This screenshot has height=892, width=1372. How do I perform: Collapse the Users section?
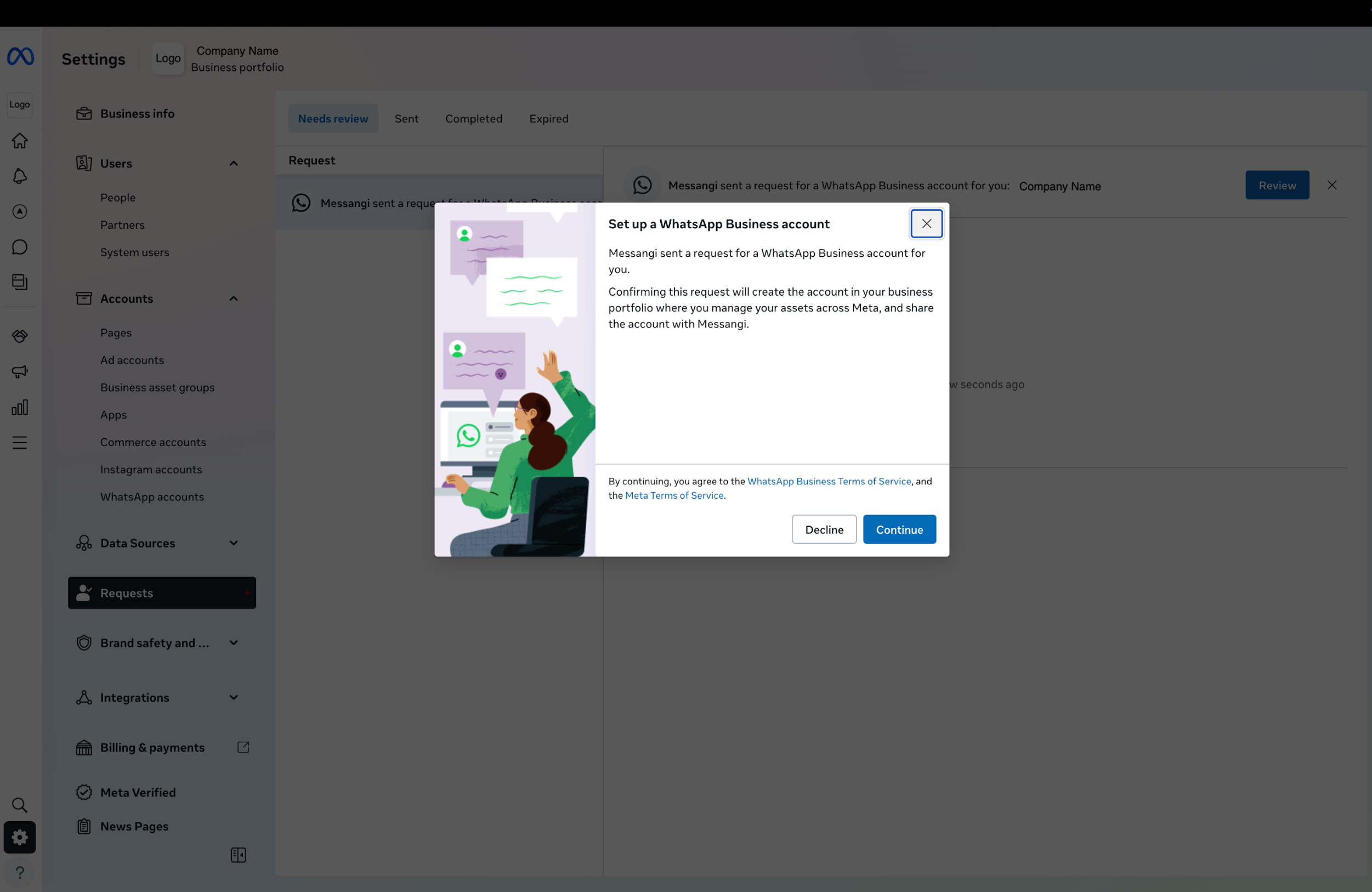click(x=234, y=164)
